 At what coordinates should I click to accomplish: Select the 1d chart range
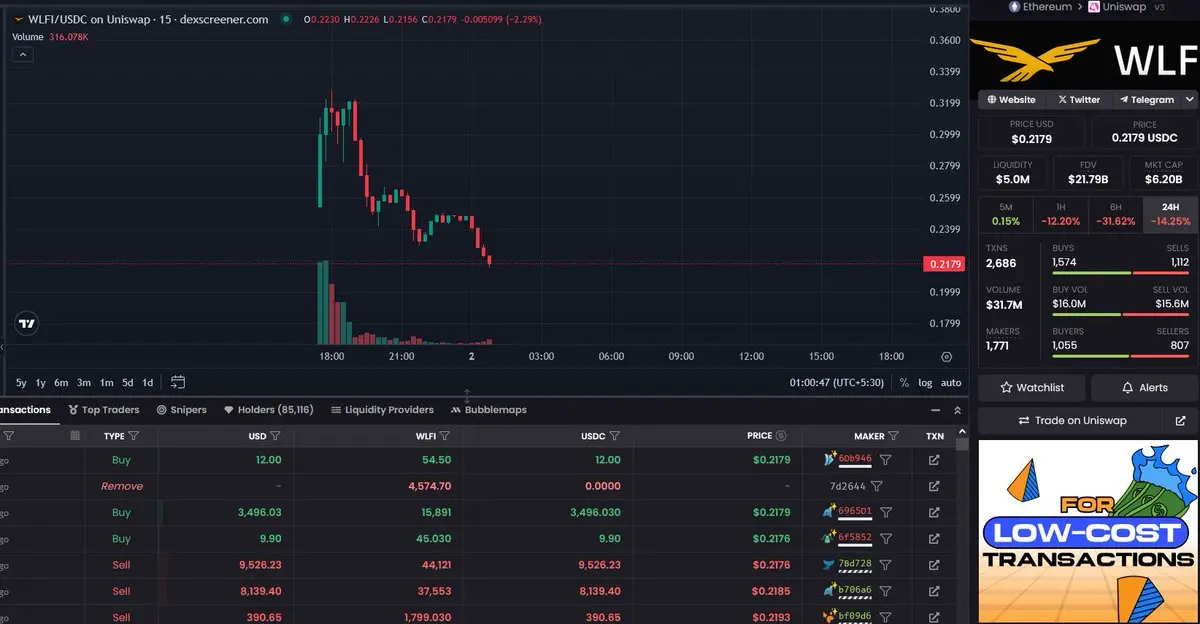[148, 382]
